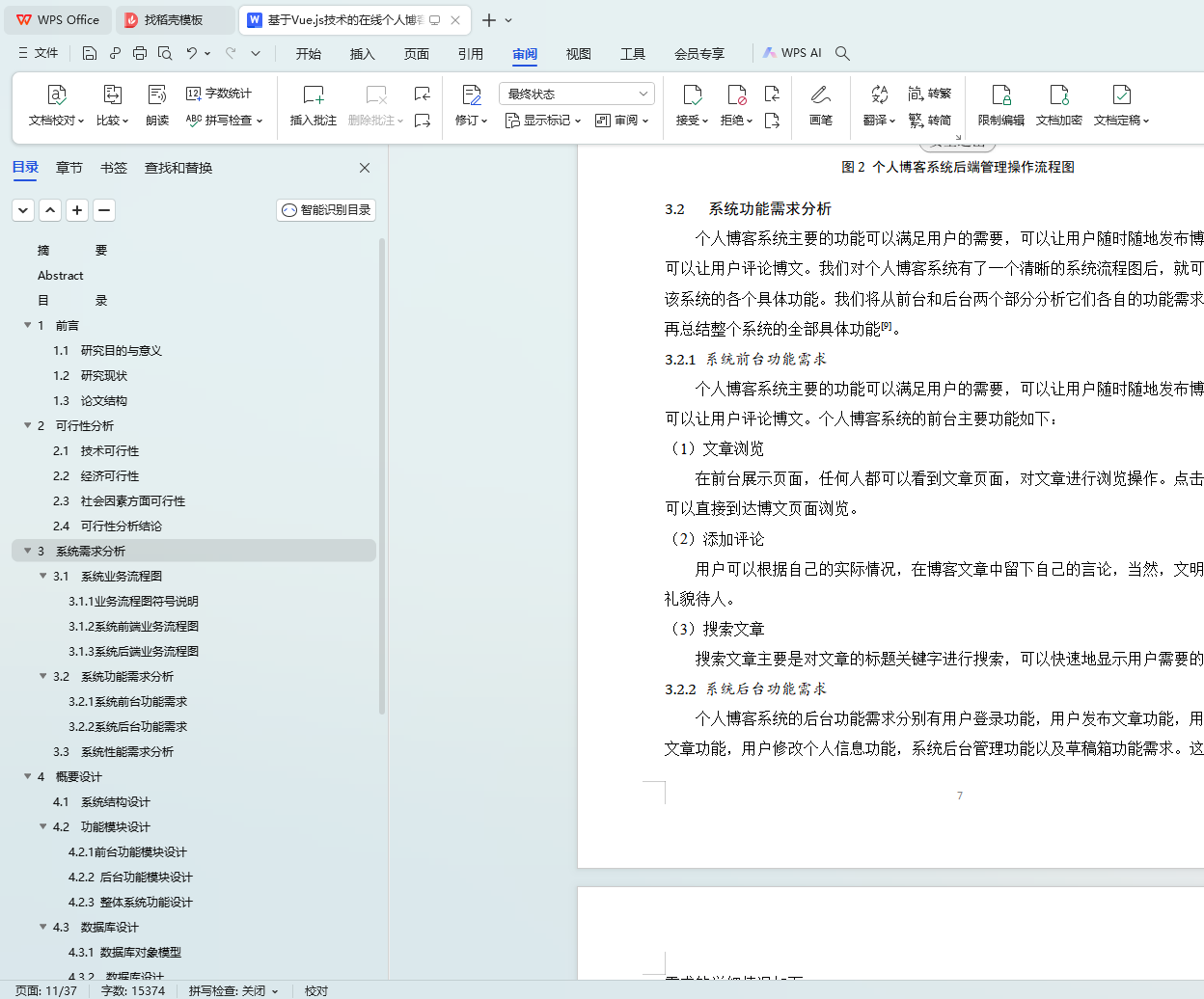Screen dimensions: 1204x999
Task: Click the print icon in quick access bar
Action: pos(140,53)
